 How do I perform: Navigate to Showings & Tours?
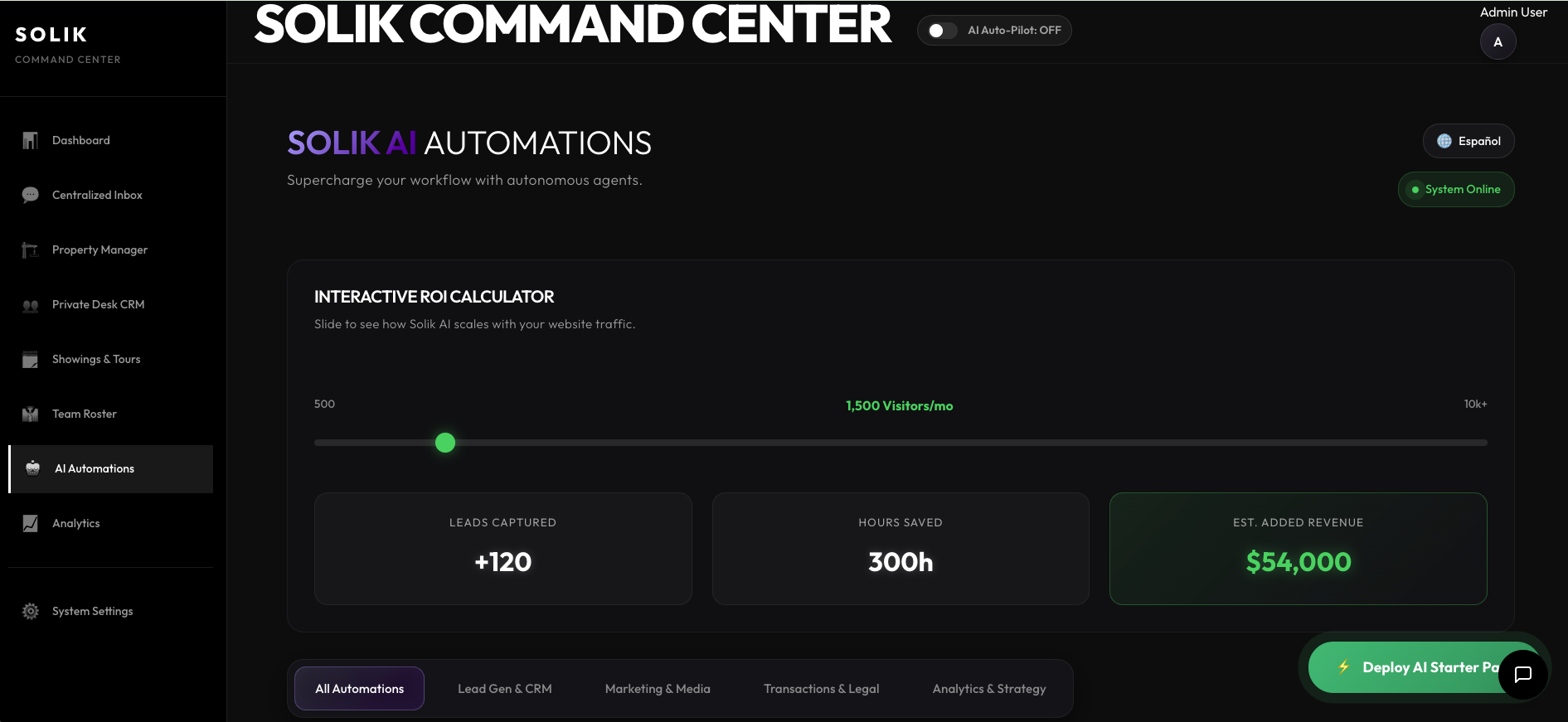tap(111, 359)
